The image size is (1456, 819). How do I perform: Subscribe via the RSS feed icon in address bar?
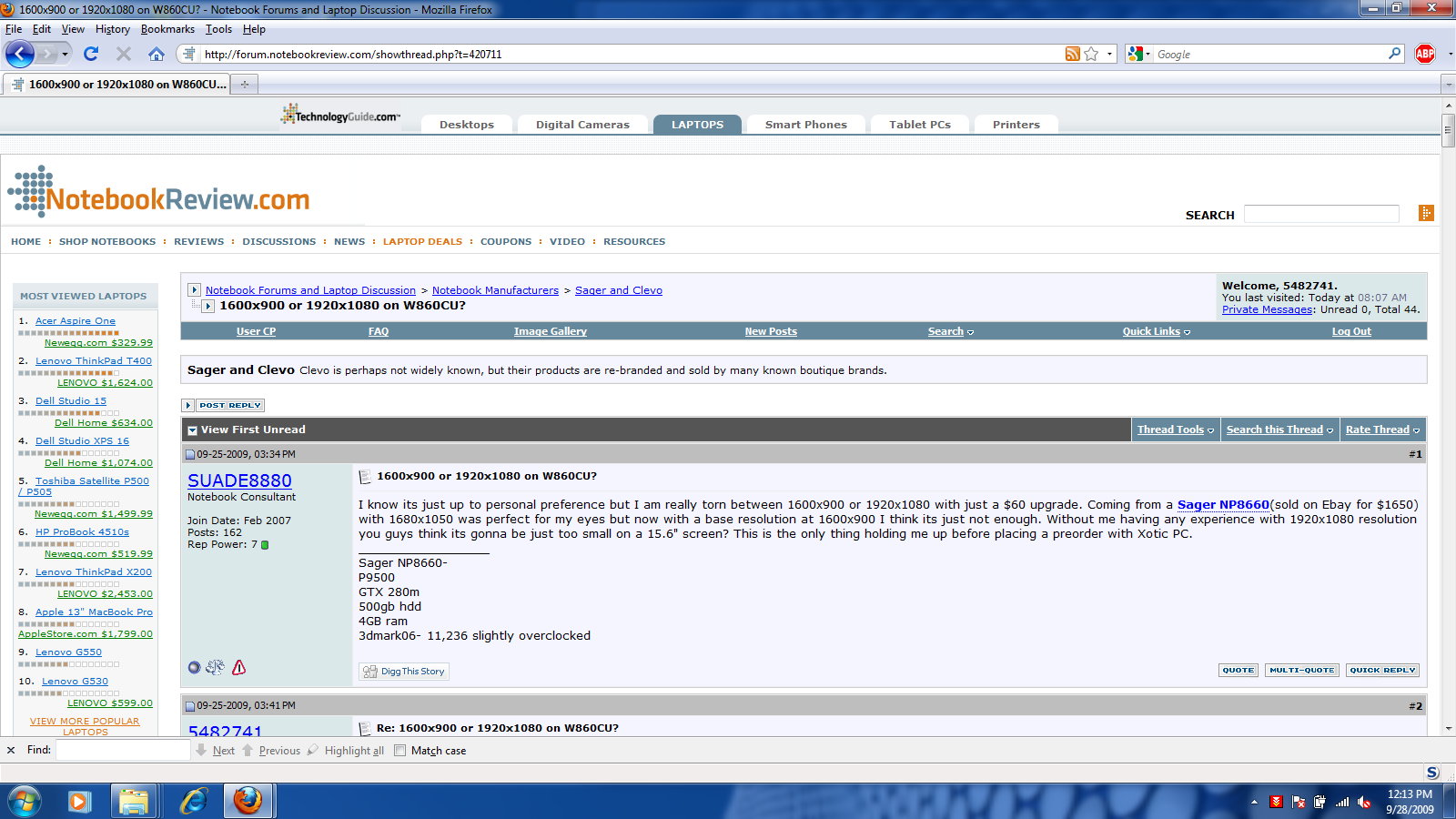[x=1073, y=54]
